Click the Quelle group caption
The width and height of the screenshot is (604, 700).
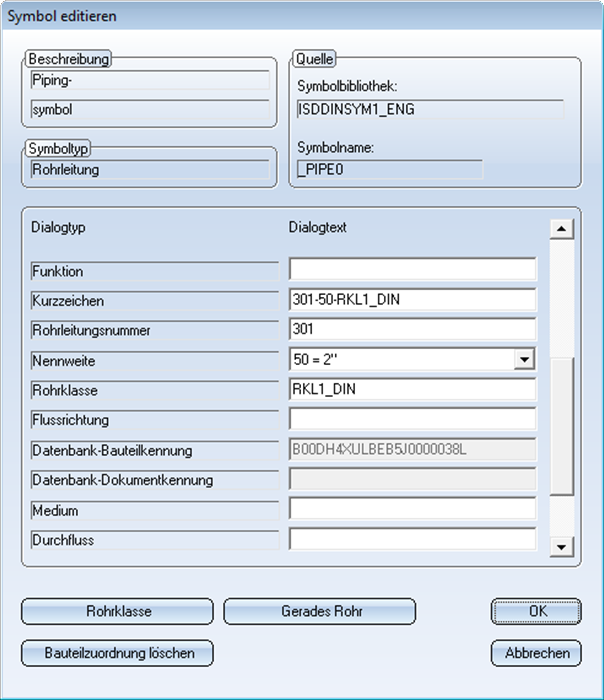[314, 59]
